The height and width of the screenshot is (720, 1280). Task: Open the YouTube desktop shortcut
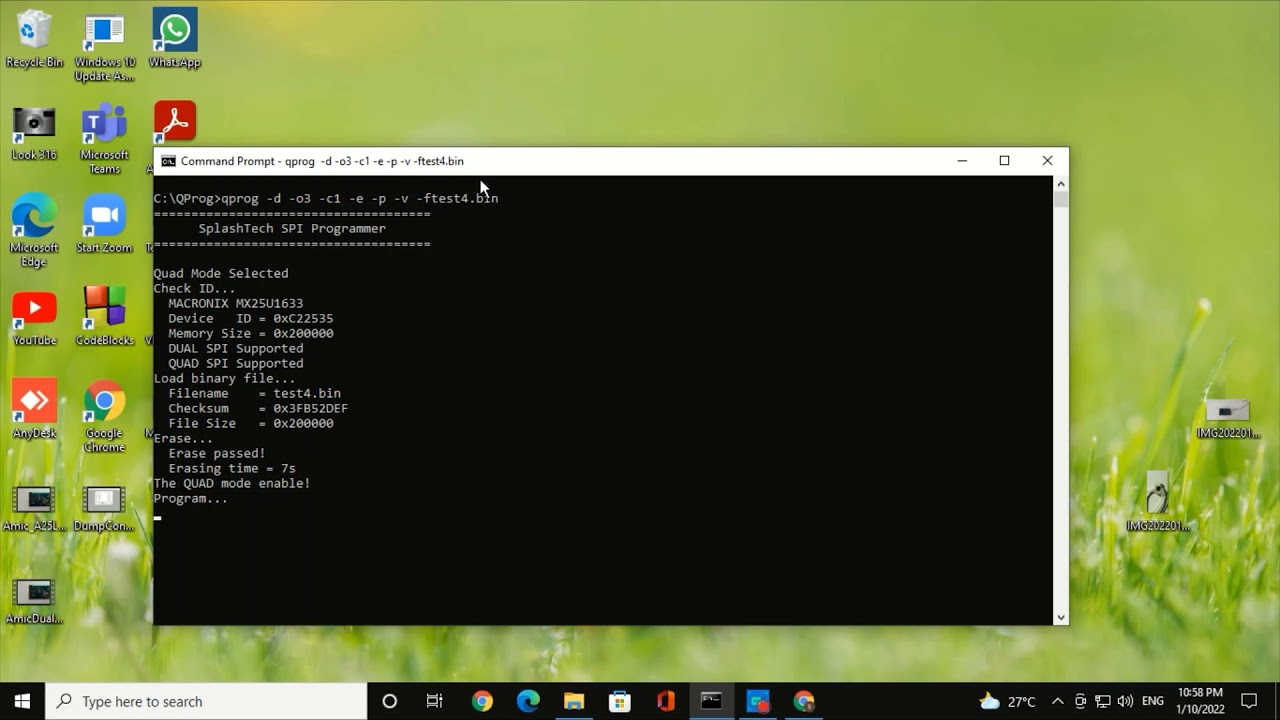click(x=34, y=318)
